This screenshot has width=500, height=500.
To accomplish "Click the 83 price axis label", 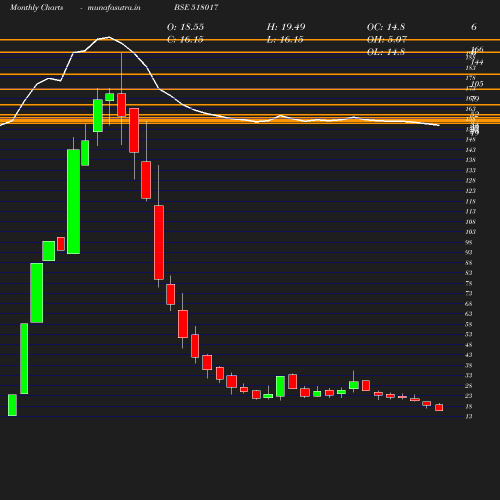I will [x=469, y=273].
